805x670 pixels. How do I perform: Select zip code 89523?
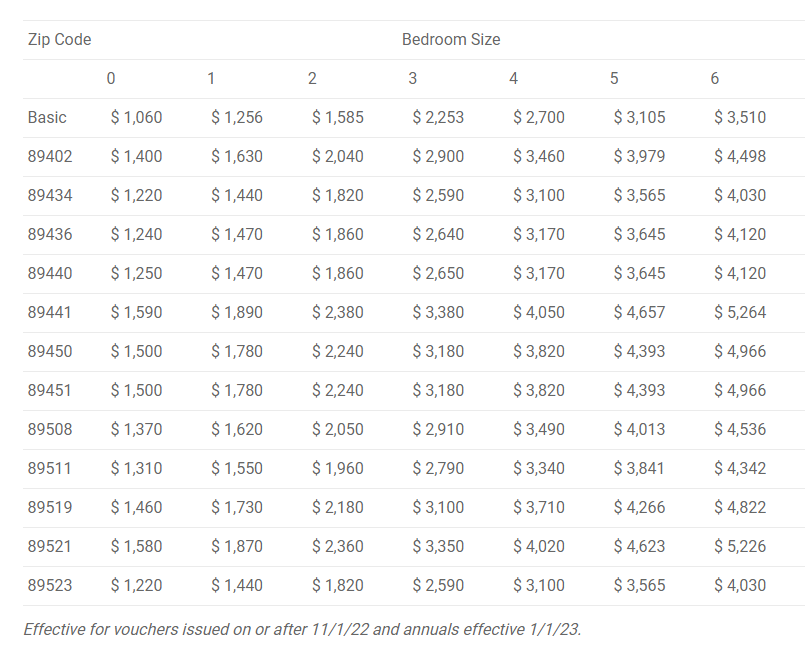(50, 586)
